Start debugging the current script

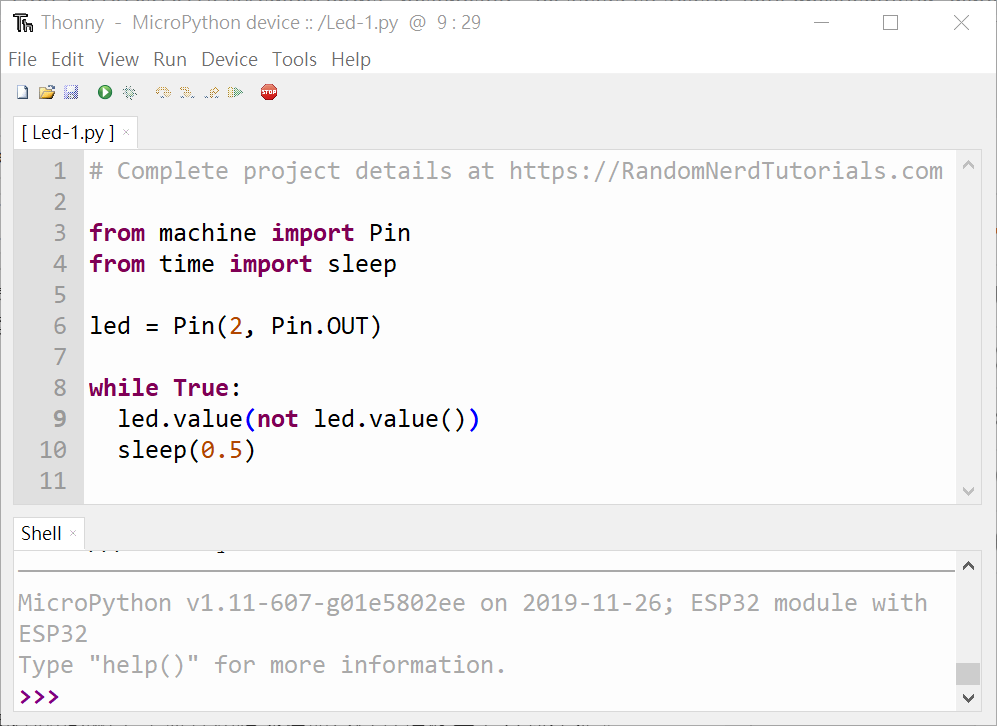[129, 91]
